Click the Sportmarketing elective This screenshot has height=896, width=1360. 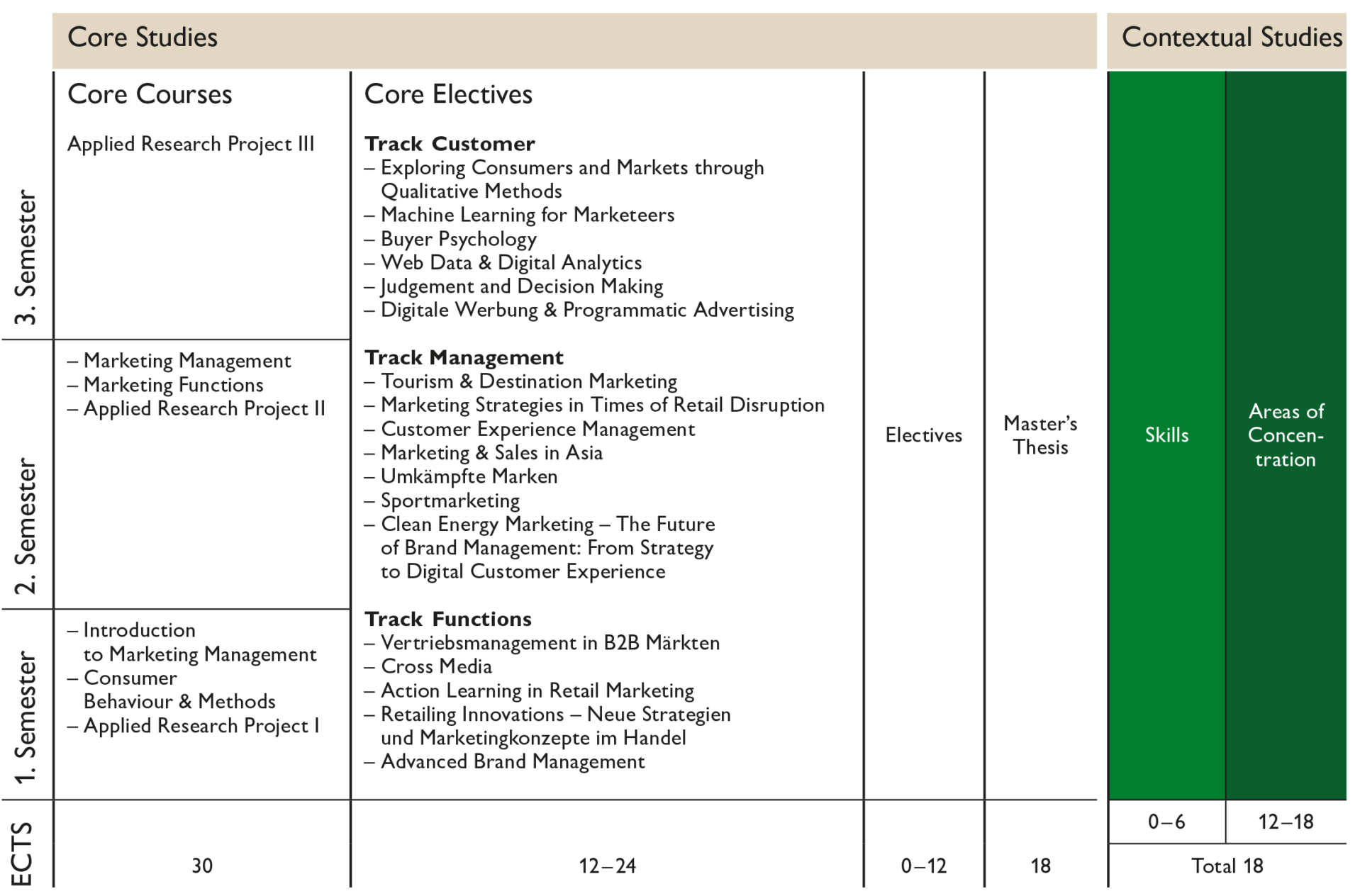point(450,500)
